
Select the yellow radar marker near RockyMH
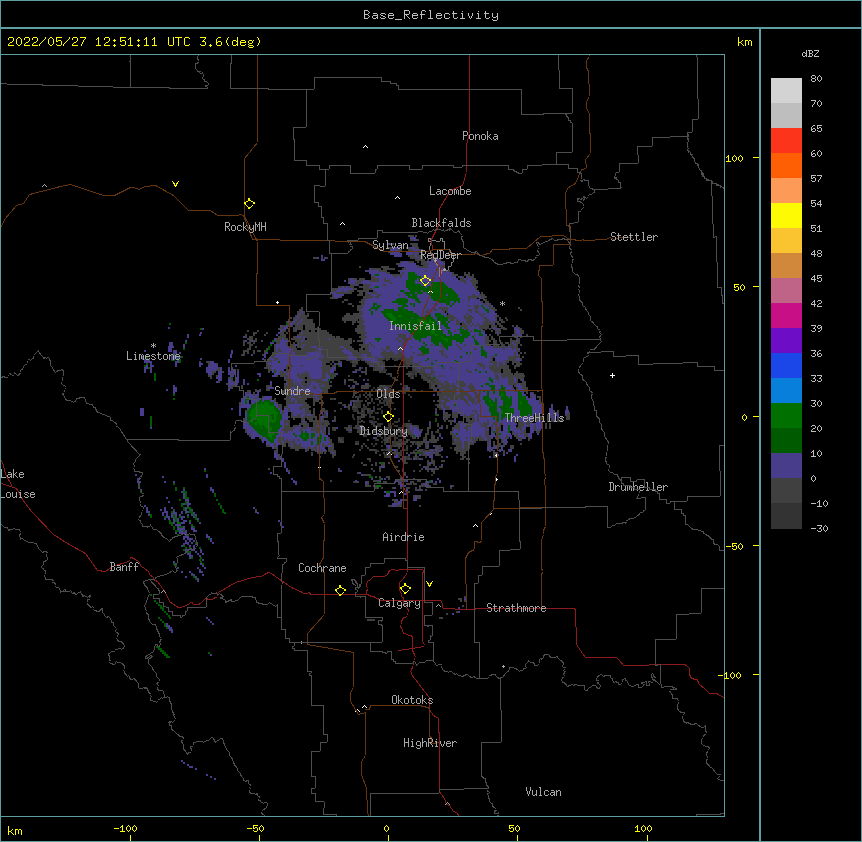coord(250,204)
